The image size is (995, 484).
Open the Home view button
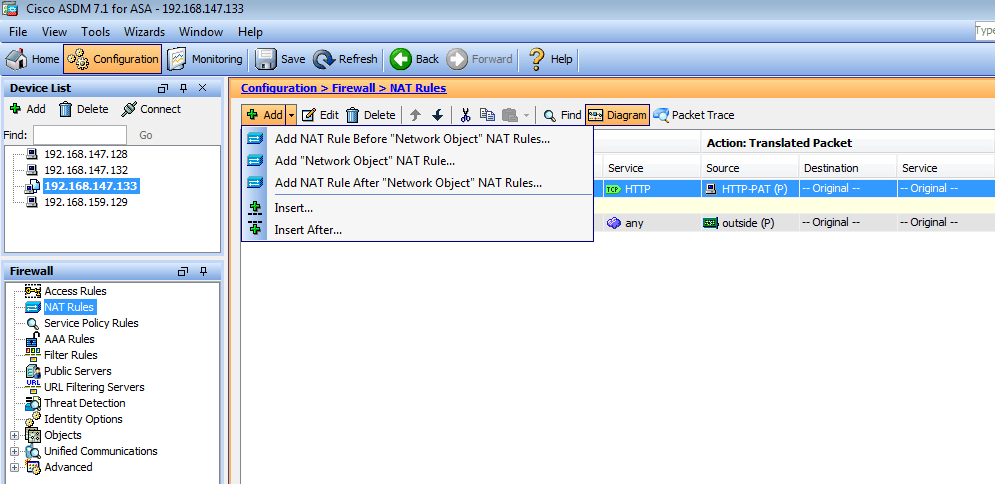click(32, 59)
